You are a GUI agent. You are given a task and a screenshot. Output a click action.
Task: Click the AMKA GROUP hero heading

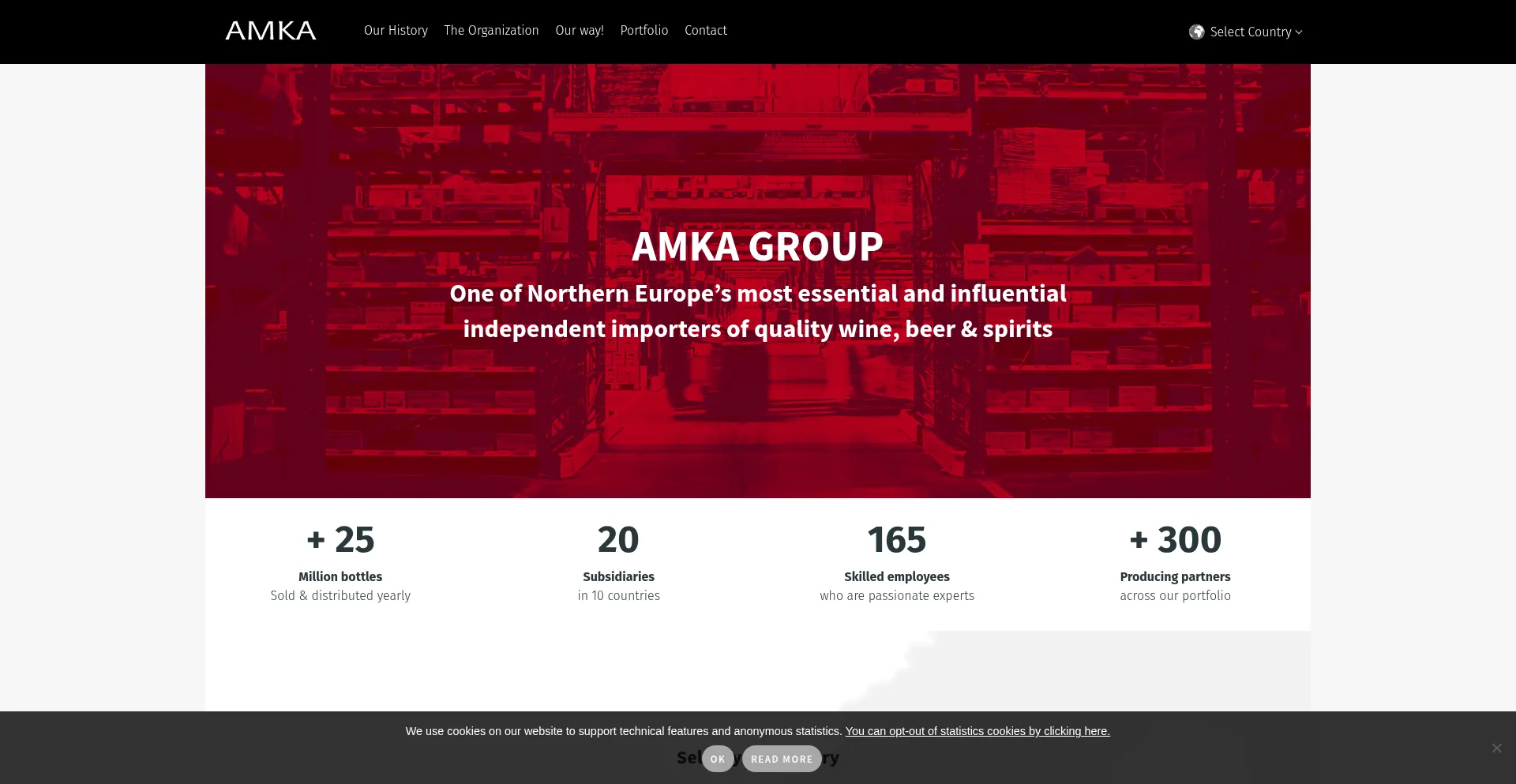point(757,246)
